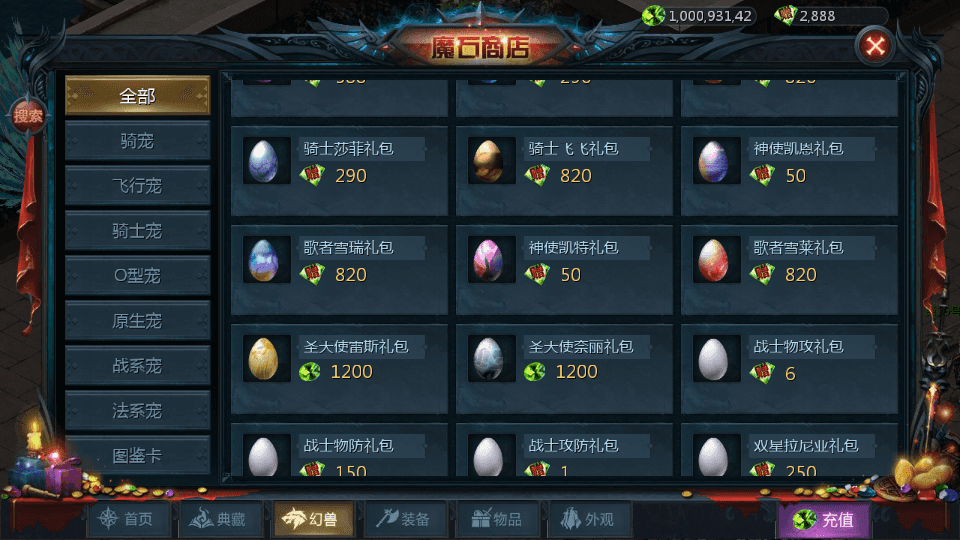The height and width of the screenshot is (540, 960).
Task: Open the 装备 bottom tab
Action: click(405, 519)
